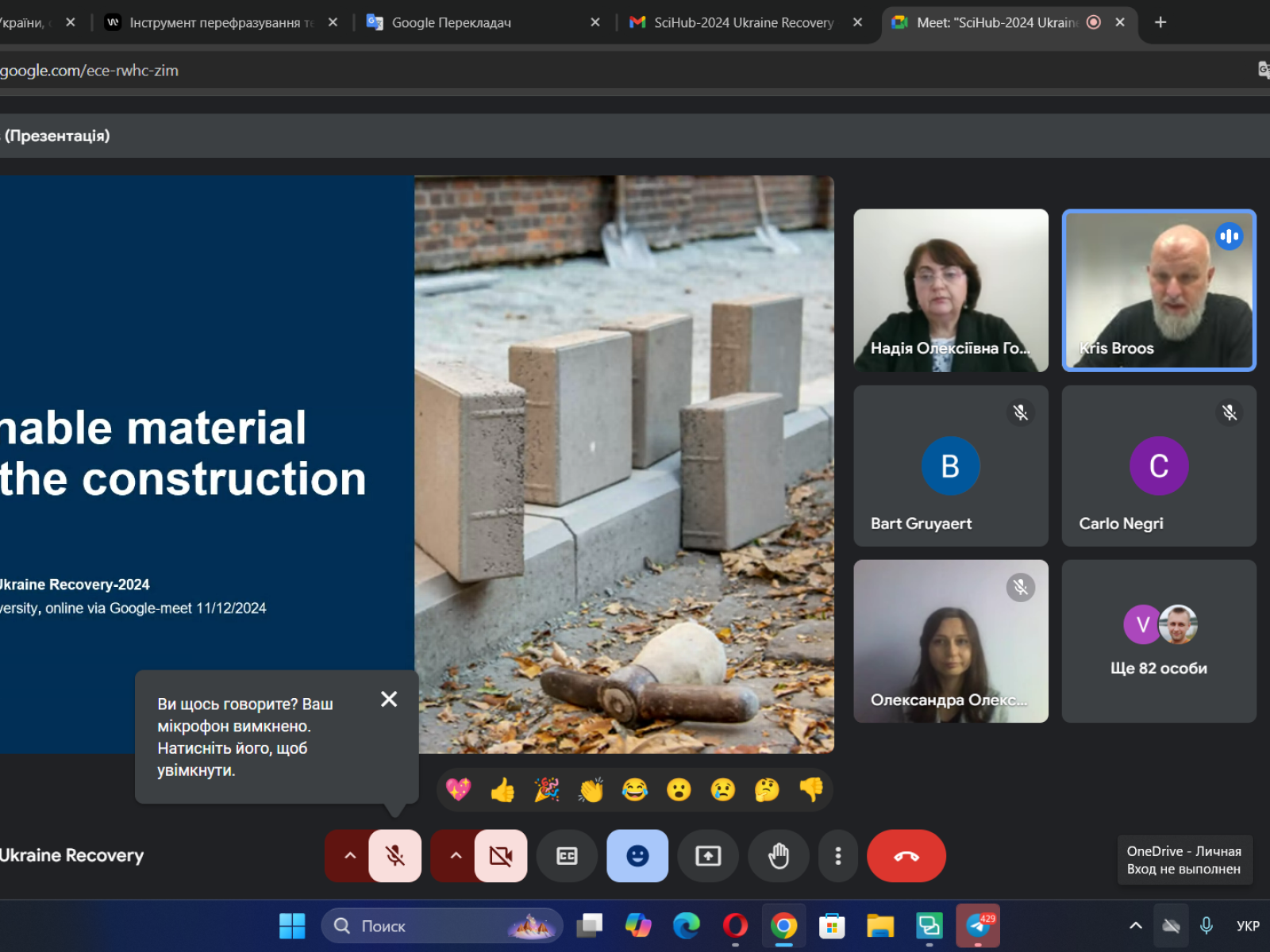Screen dimensions: 1270x952
Task: Click the Chrome icon in the taskbar
Action: (x=783, y=926)
